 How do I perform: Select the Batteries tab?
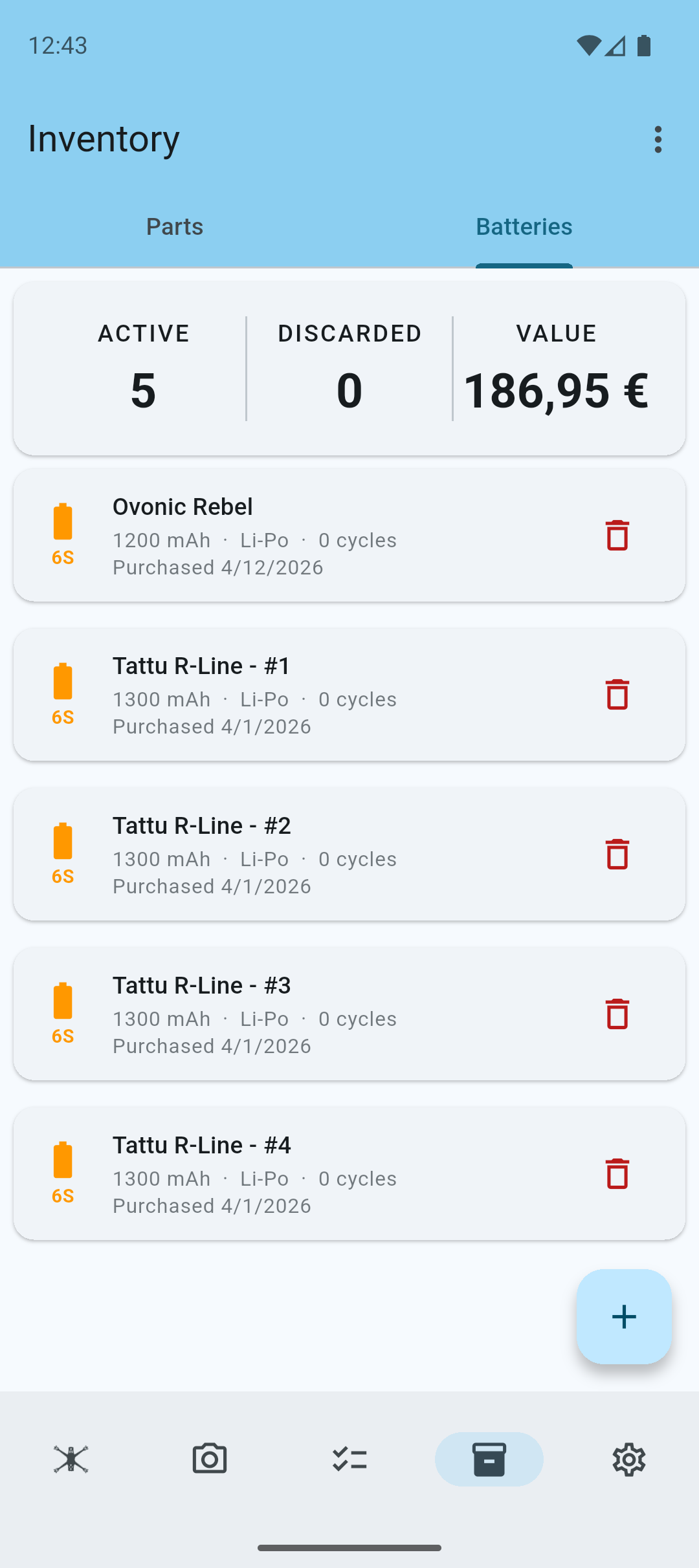coord(524,227)
